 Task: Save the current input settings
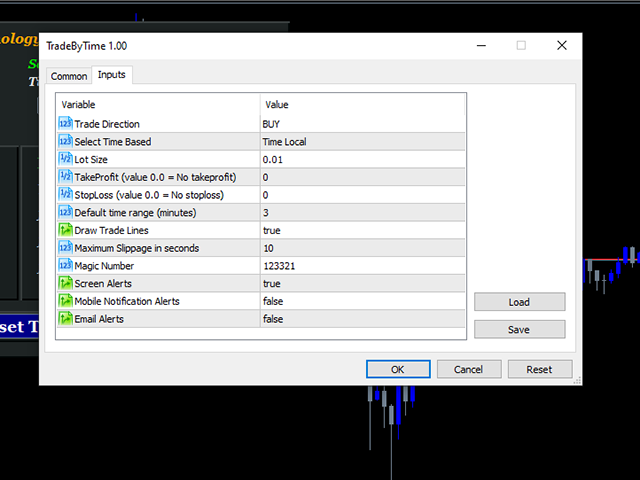click(x=519, y=329)
